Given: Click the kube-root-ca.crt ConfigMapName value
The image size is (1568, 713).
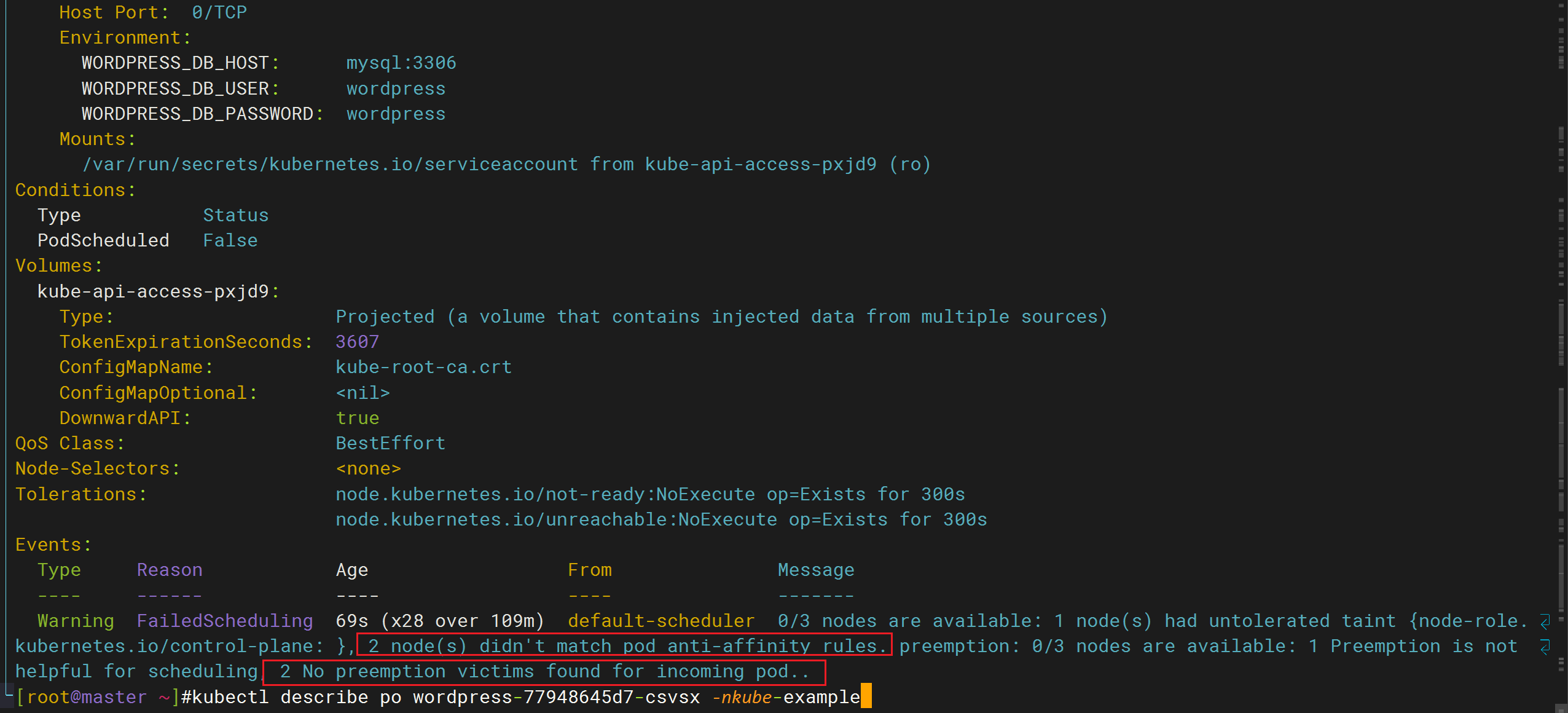Looking at the screenshot, I should (x=424, y=367).
